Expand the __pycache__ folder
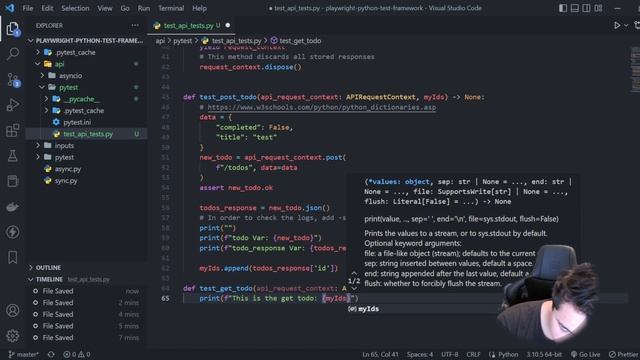Viewport: 640px width, 360px height. coord(86,99)
